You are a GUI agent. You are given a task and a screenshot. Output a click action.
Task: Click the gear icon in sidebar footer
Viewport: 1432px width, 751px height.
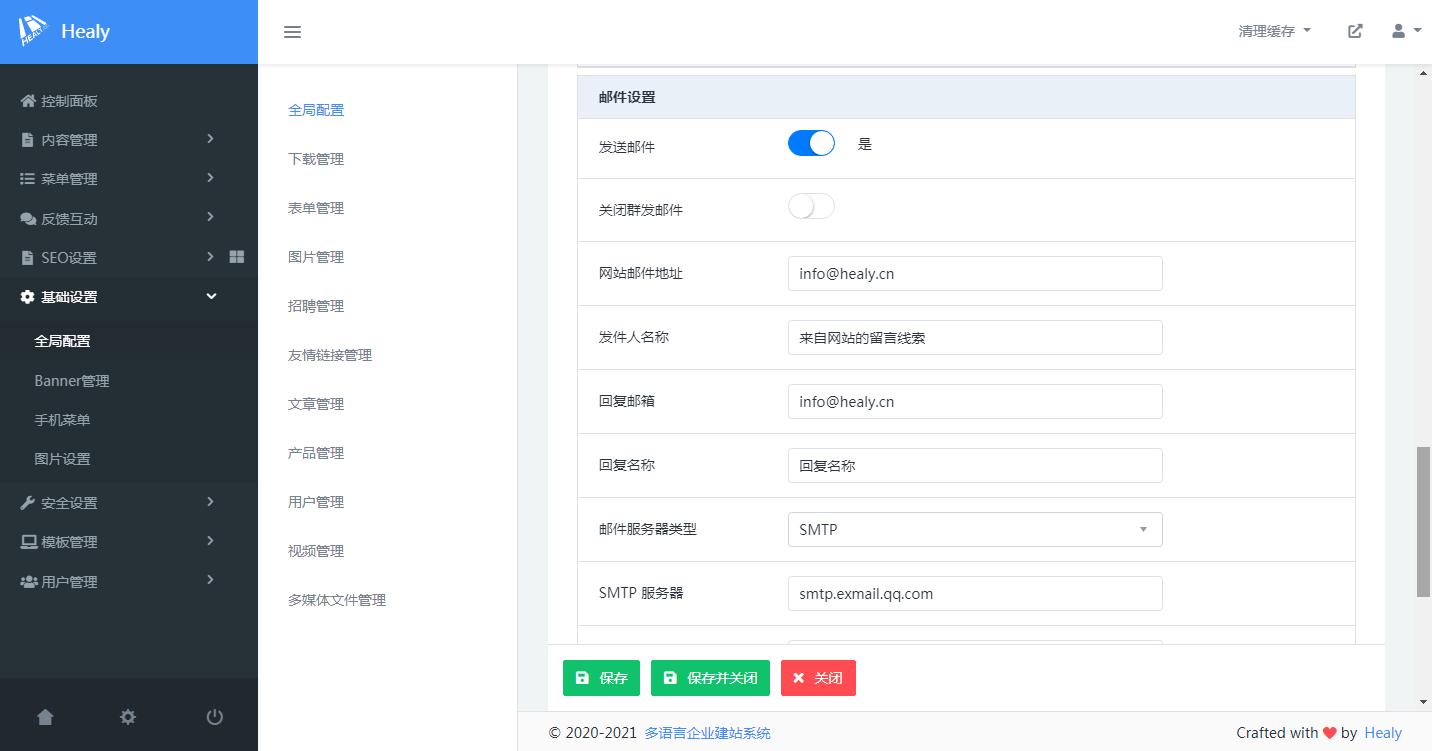[128, 717]
